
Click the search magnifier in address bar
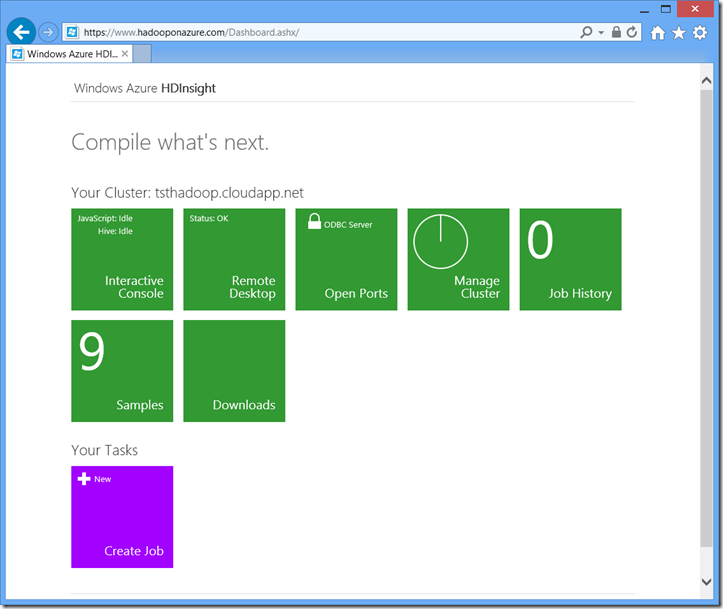[x=586, y=32]
